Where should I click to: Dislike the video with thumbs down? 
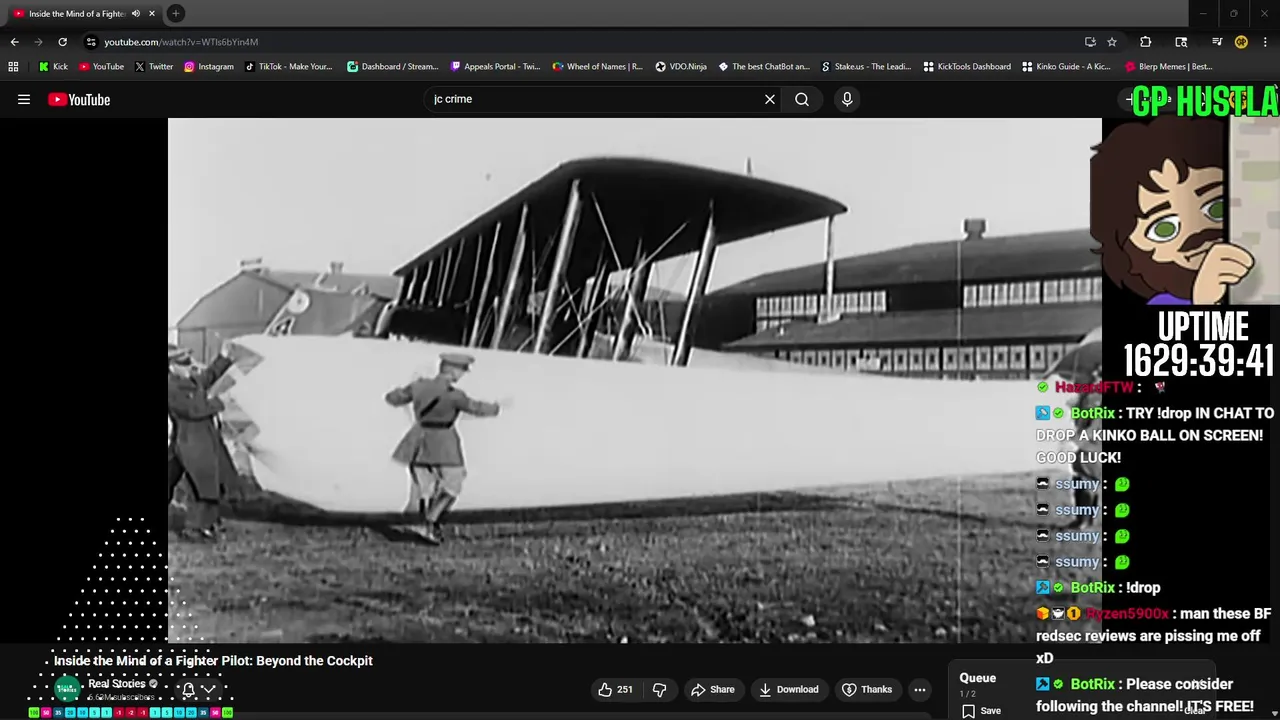659,689
